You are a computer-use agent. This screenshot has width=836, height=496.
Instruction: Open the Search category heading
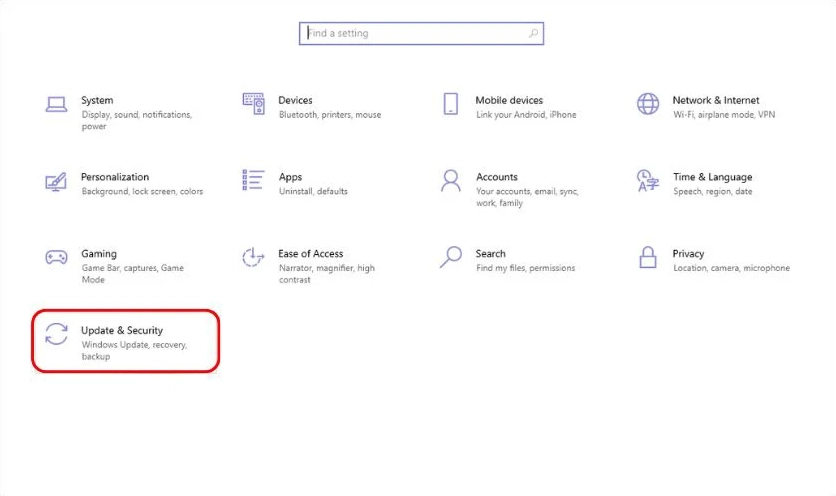click(491, 254)
